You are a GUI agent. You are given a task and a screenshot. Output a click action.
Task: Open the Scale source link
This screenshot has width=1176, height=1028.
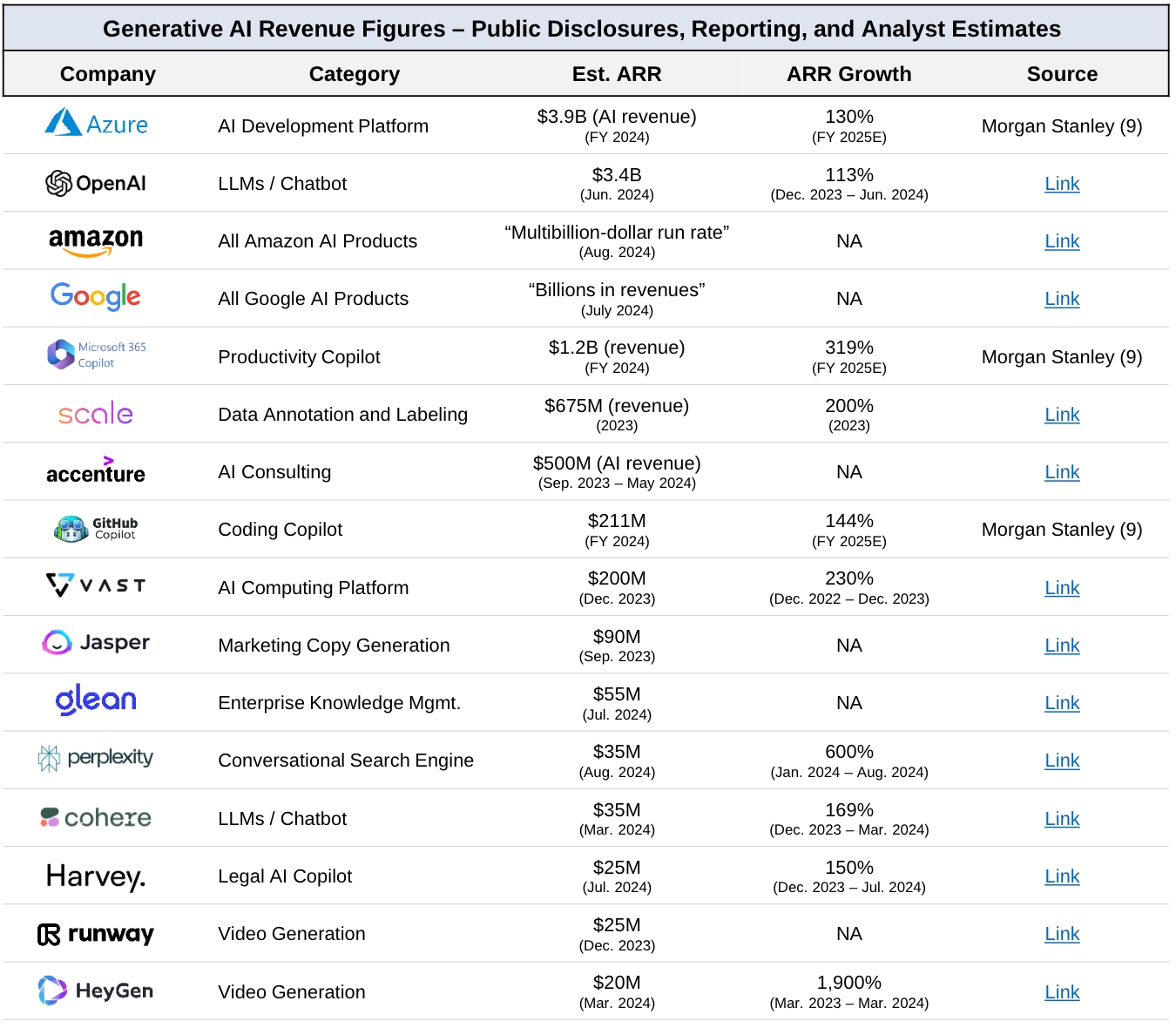click(1061, 415)
